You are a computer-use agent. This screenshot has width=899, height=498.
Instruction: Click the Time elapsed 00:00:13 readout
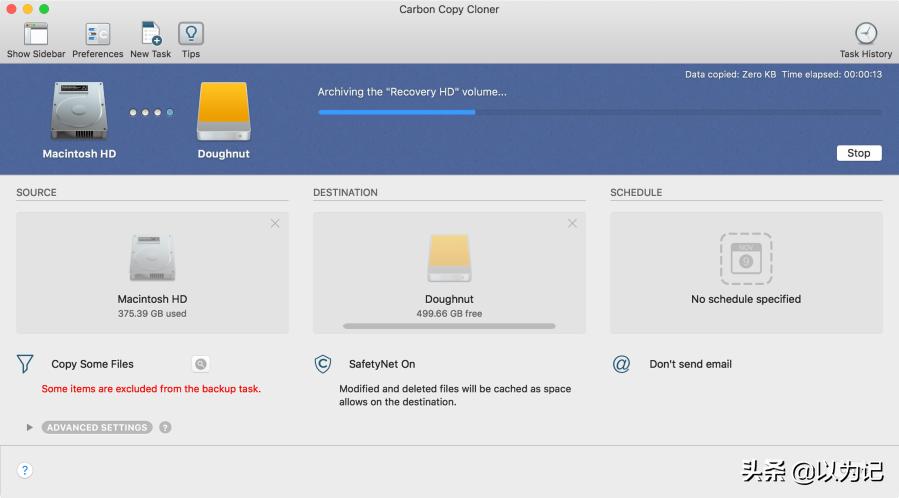click(x=831, y=74)
